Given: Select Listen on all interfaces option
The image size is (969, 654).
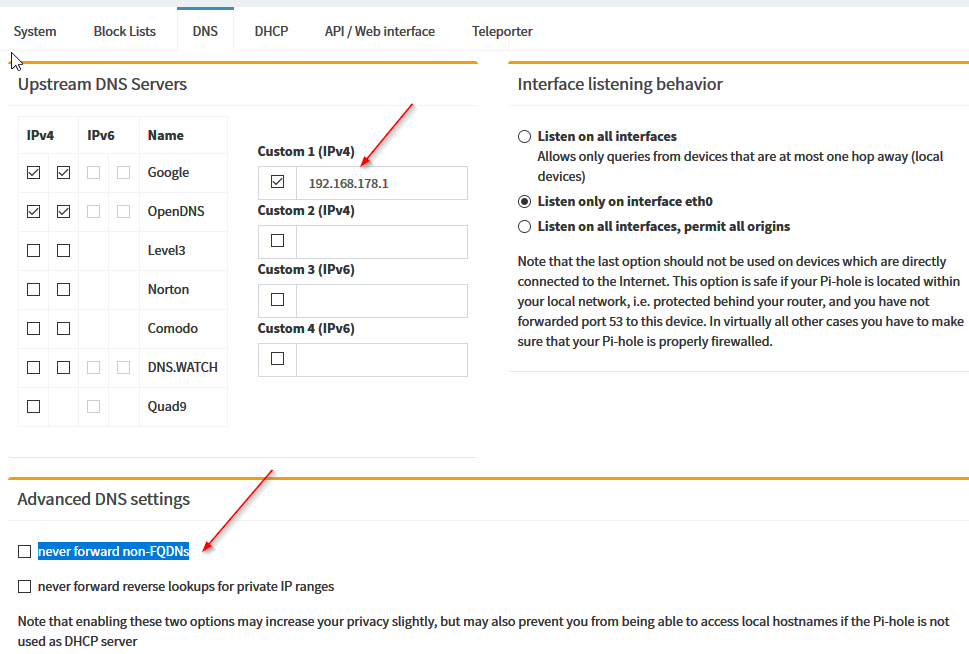Looking at the screenshot, I should coord(524,136).
